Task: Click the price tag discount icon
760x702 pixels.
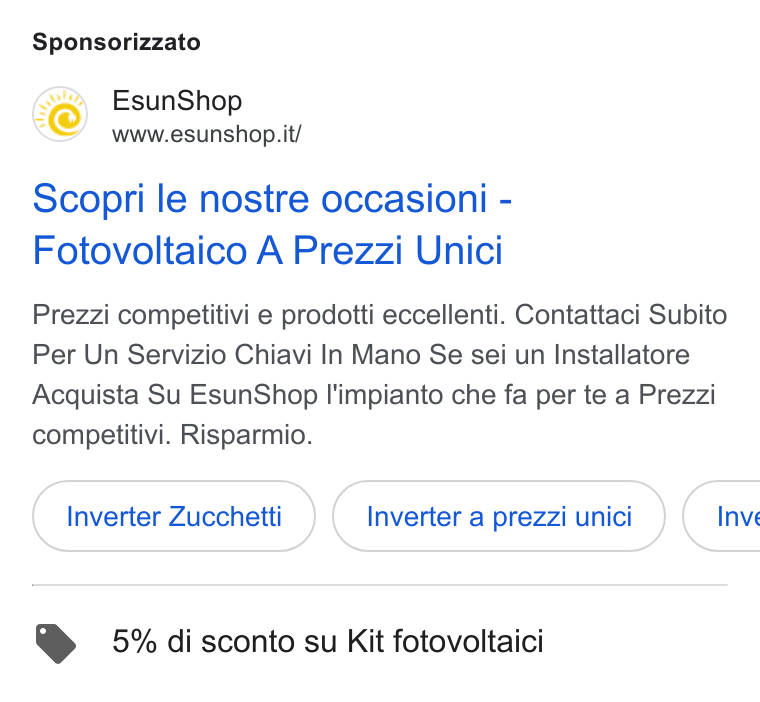Action: click(56, 643)
